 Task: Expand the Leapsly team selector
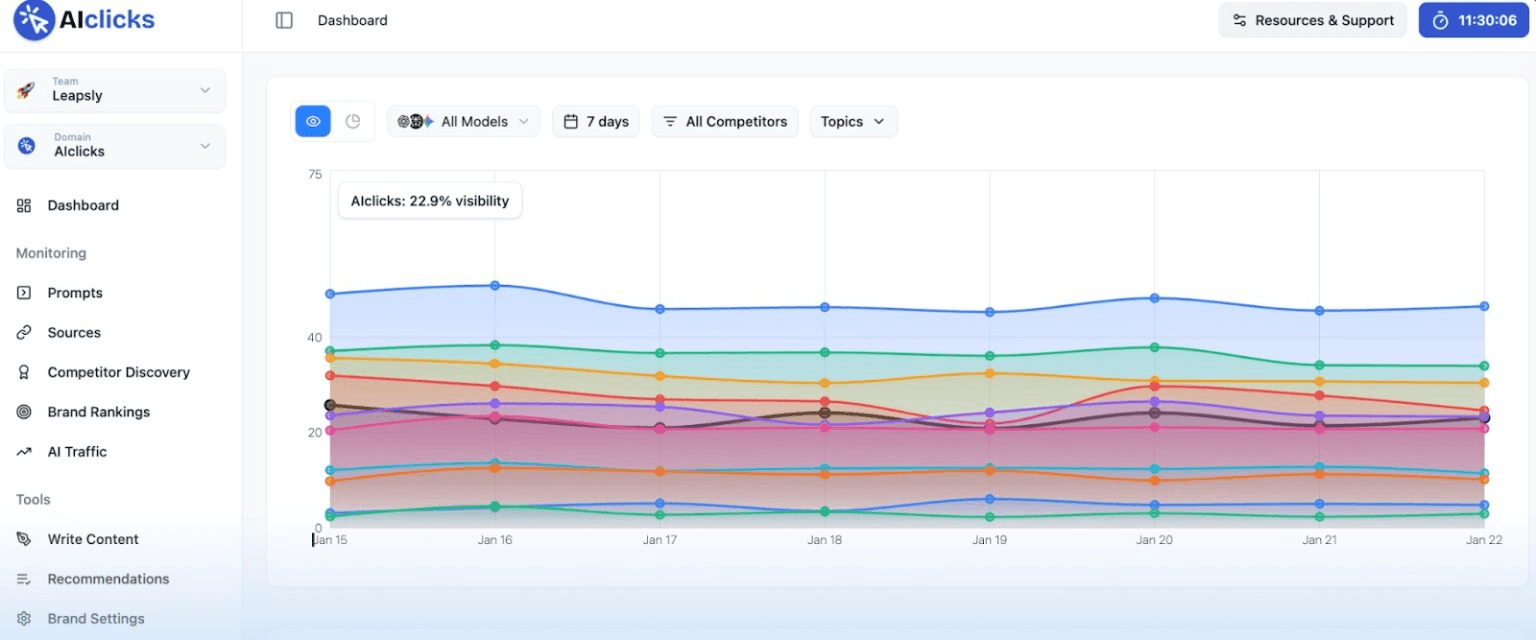(x=115, y=90)
